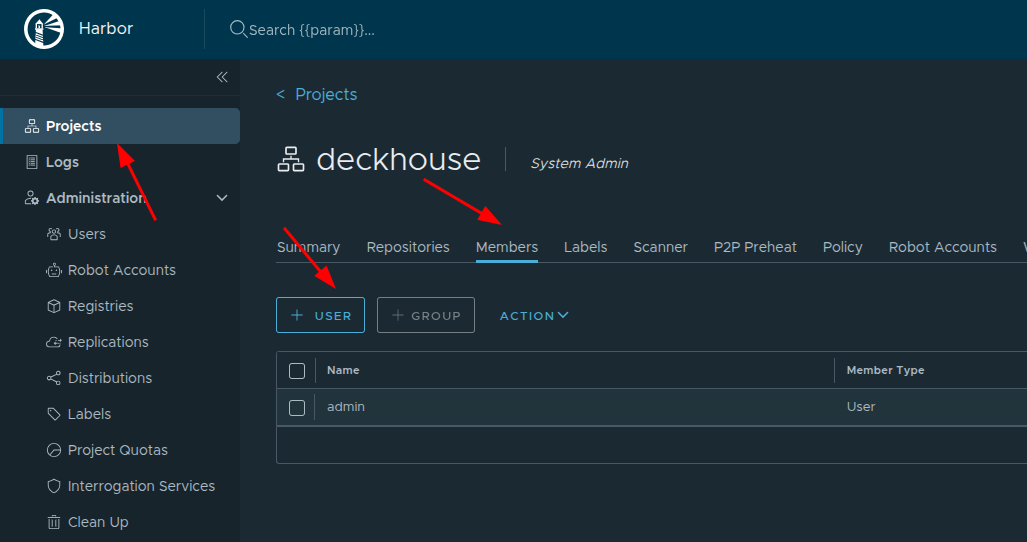Open the Labels project tab
This screenshot has width=1027, height=542.
[586, 247]
